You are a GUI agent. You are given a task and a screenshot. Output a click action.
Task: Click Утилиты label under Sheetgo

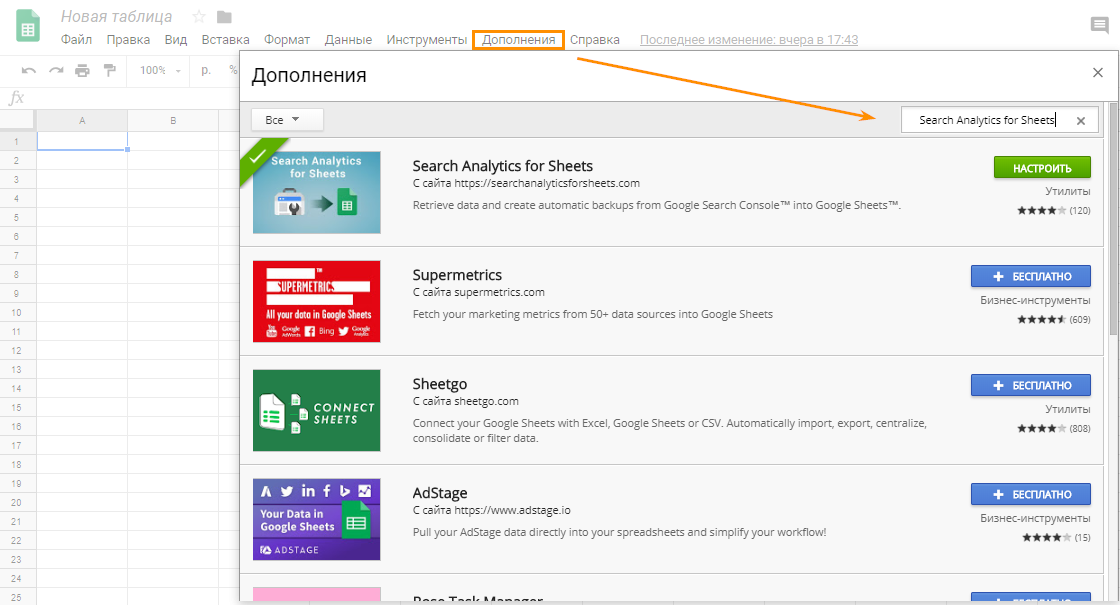[1068, 409]
